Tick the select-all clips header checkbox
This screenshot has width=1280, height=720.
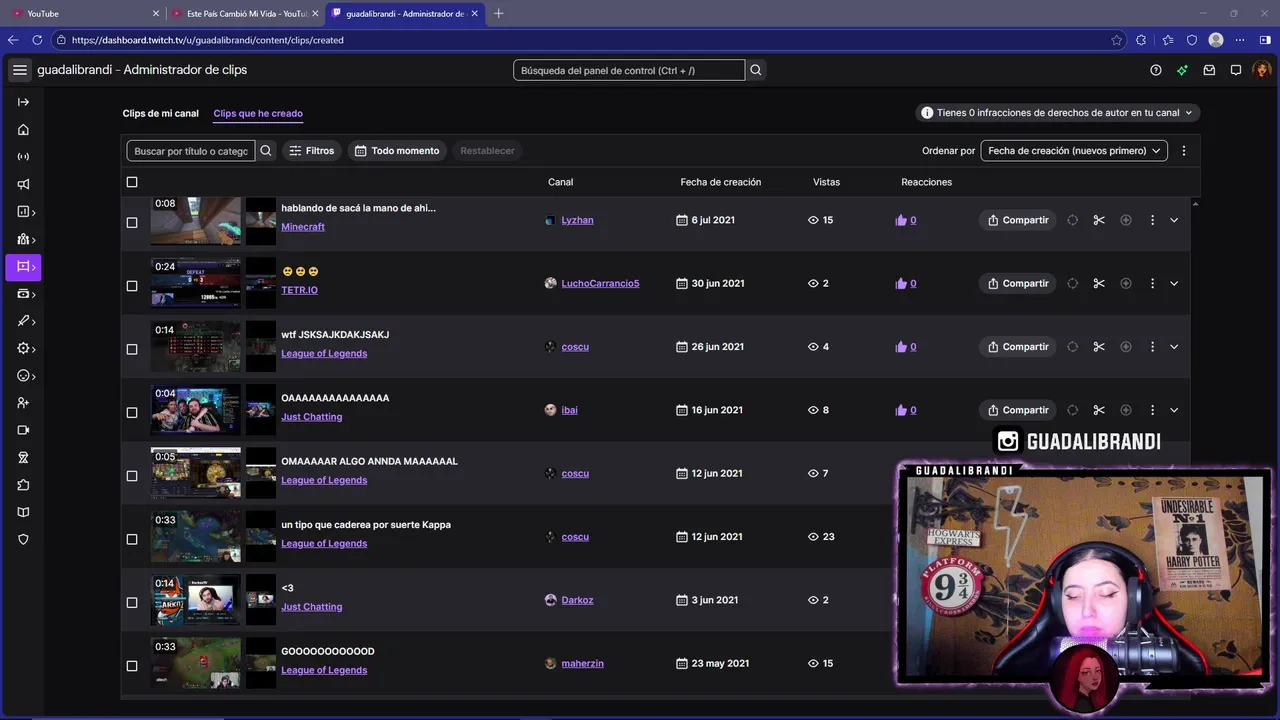tap(132, 182)
